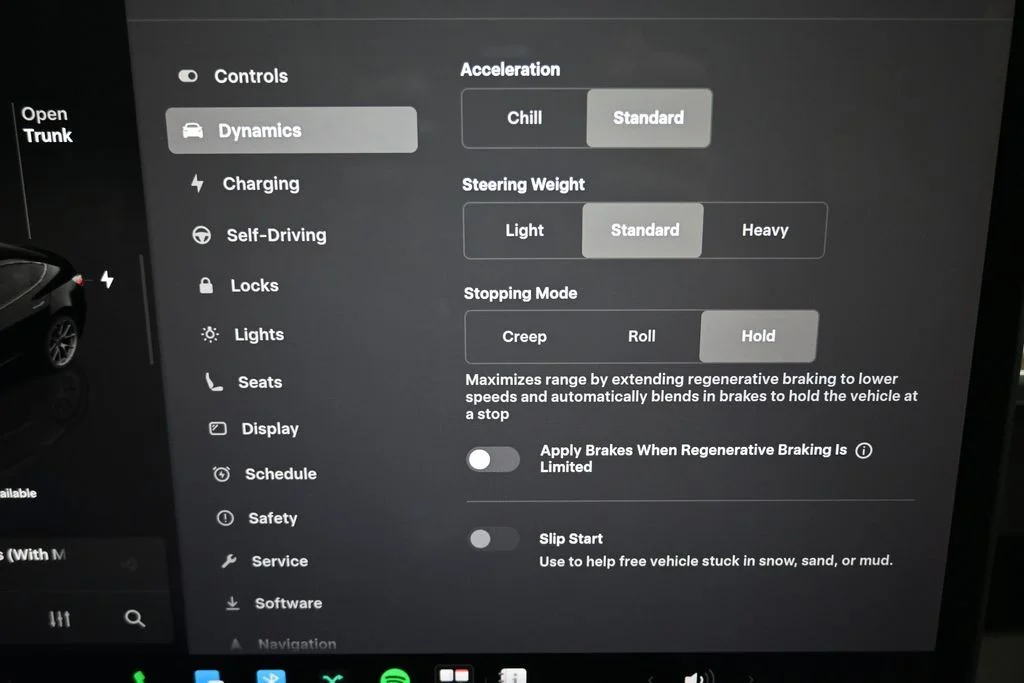Click the seat icon beside Seats
This screenshot has height=683, width=1024.
click(x=214, y=382)
